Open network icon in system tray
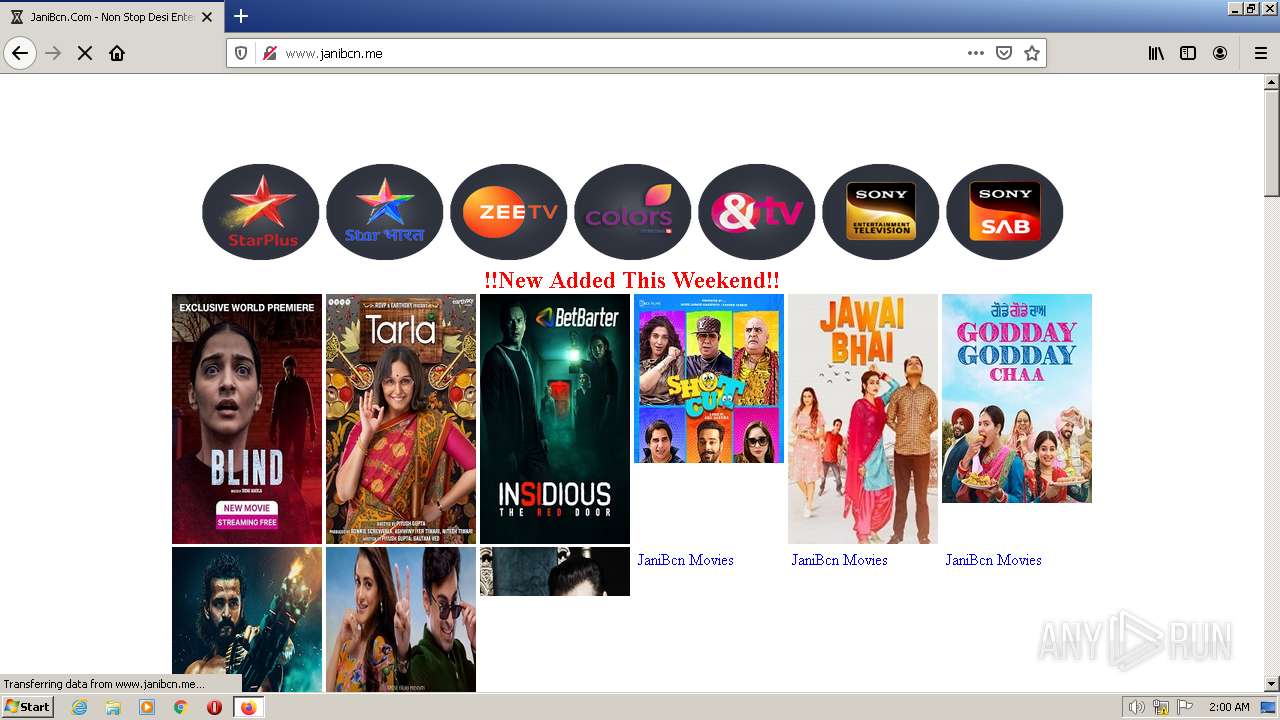The image size is (1280, 720). pyautogui.click(x=1161, y=707)
